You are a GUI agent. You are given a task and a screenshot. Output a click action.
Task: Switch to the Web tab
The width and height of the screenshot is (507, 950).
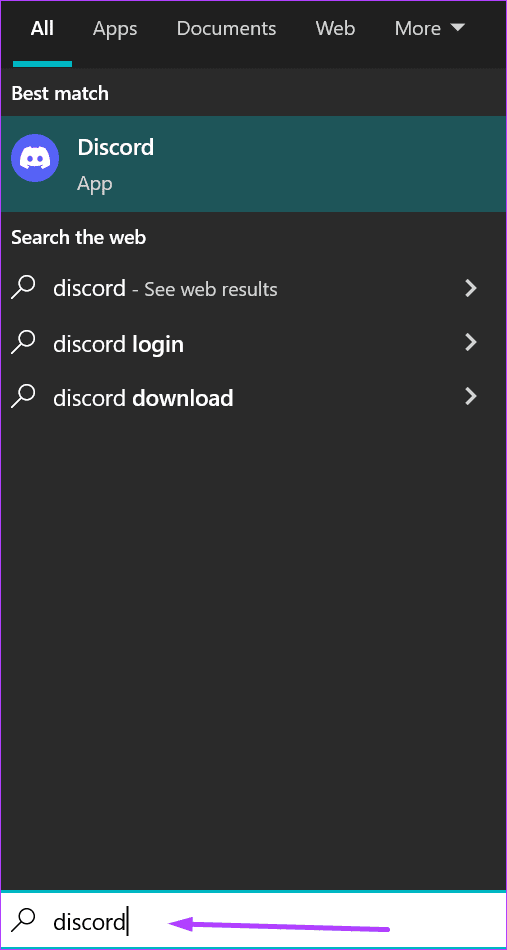tap(336, 28)
